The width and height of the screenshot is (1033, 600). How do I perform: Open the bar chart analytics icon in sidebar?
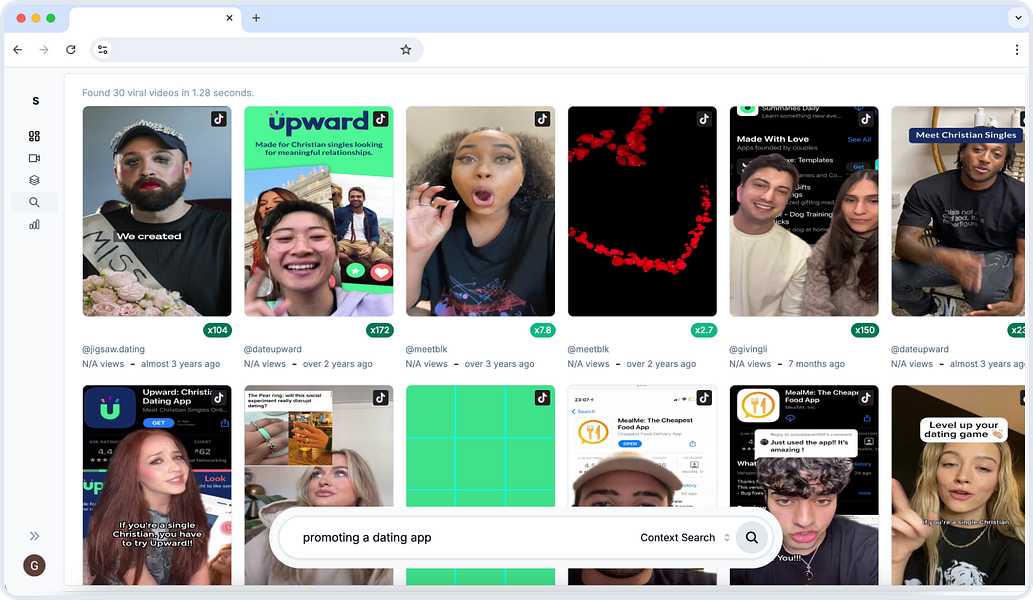pyautogui.click(x=34, y=225)
